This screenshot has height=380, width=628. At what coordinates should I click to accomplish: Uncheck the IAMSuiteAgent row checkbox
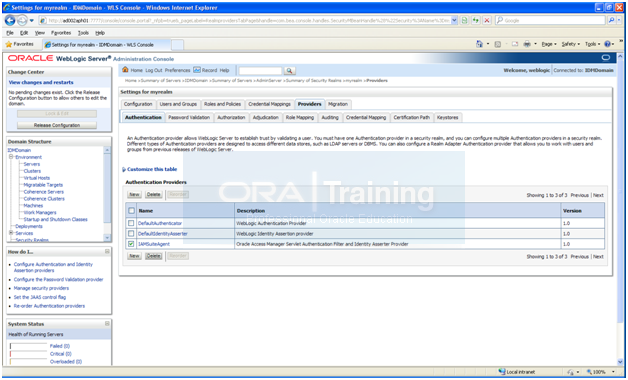coord(131,244)
